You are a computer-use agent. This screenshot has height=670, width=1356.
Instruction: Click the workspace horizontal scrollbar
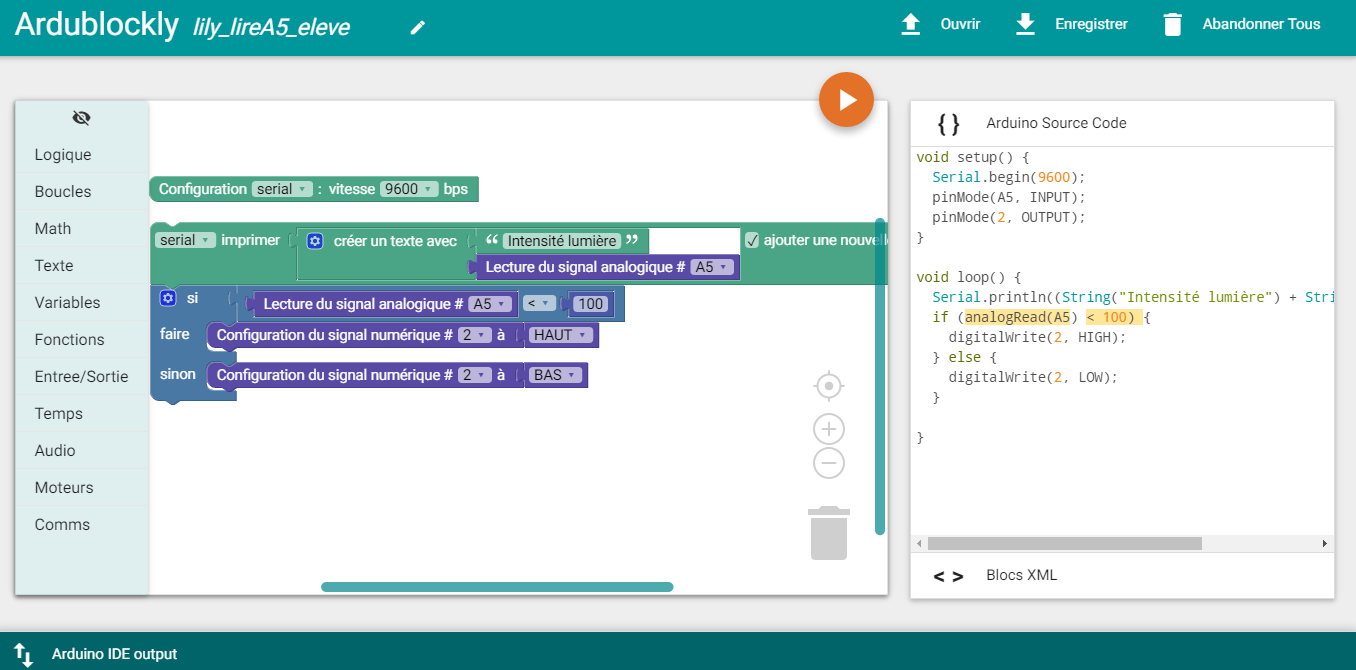tap(497, 587)
